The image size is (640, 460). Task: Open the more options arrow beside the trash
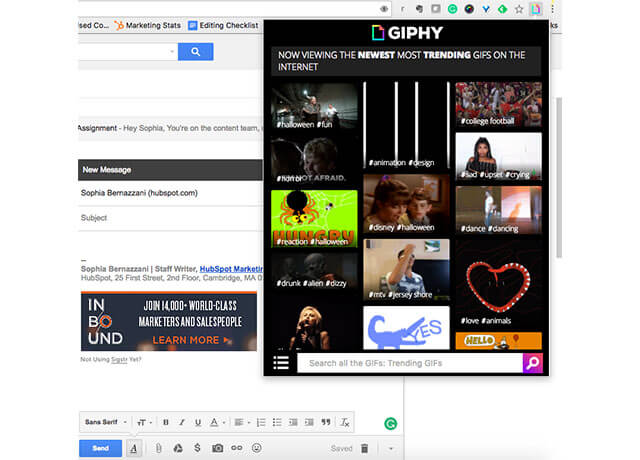tap(390, 448)
